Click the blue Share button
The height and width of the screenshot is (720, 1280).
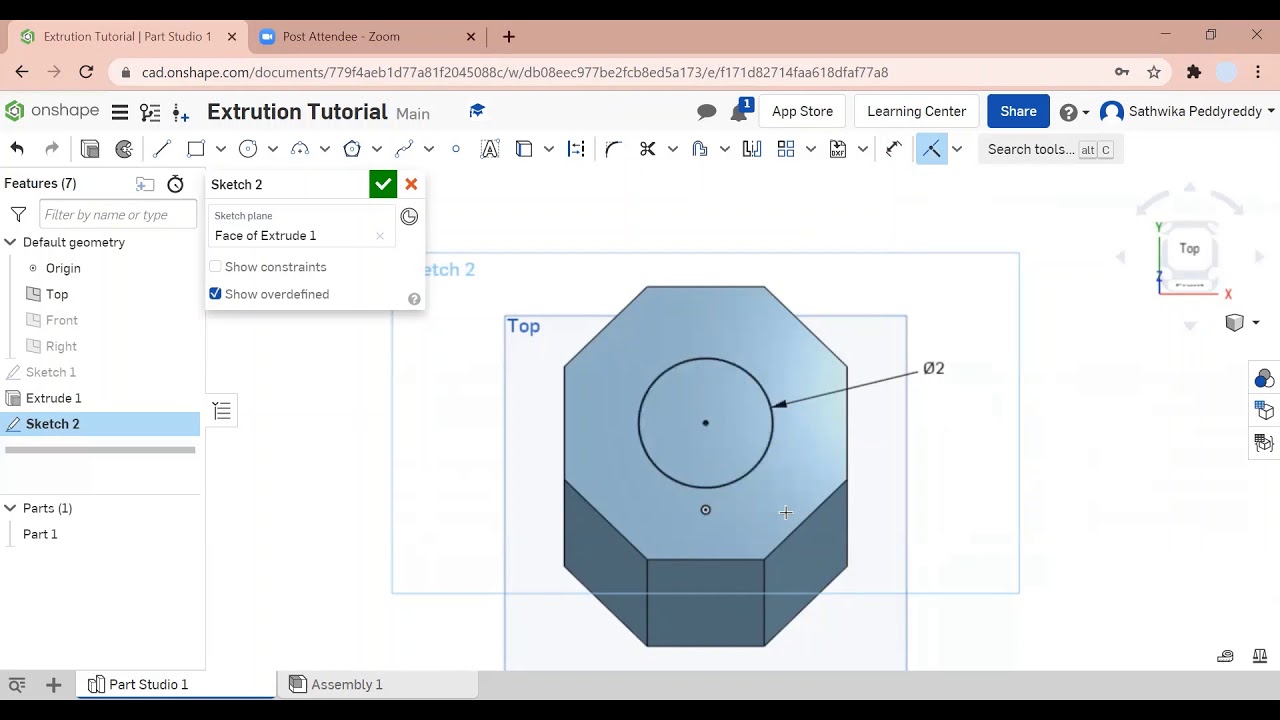click(x=1018, y=111)
